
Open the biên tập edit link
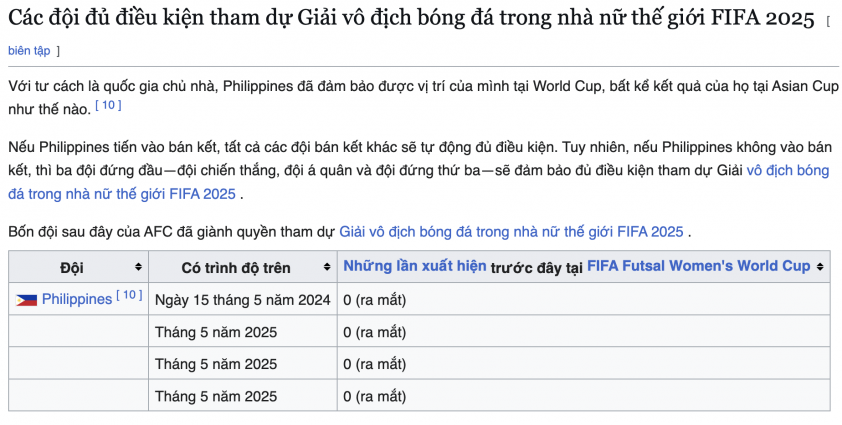click(29, 51)
